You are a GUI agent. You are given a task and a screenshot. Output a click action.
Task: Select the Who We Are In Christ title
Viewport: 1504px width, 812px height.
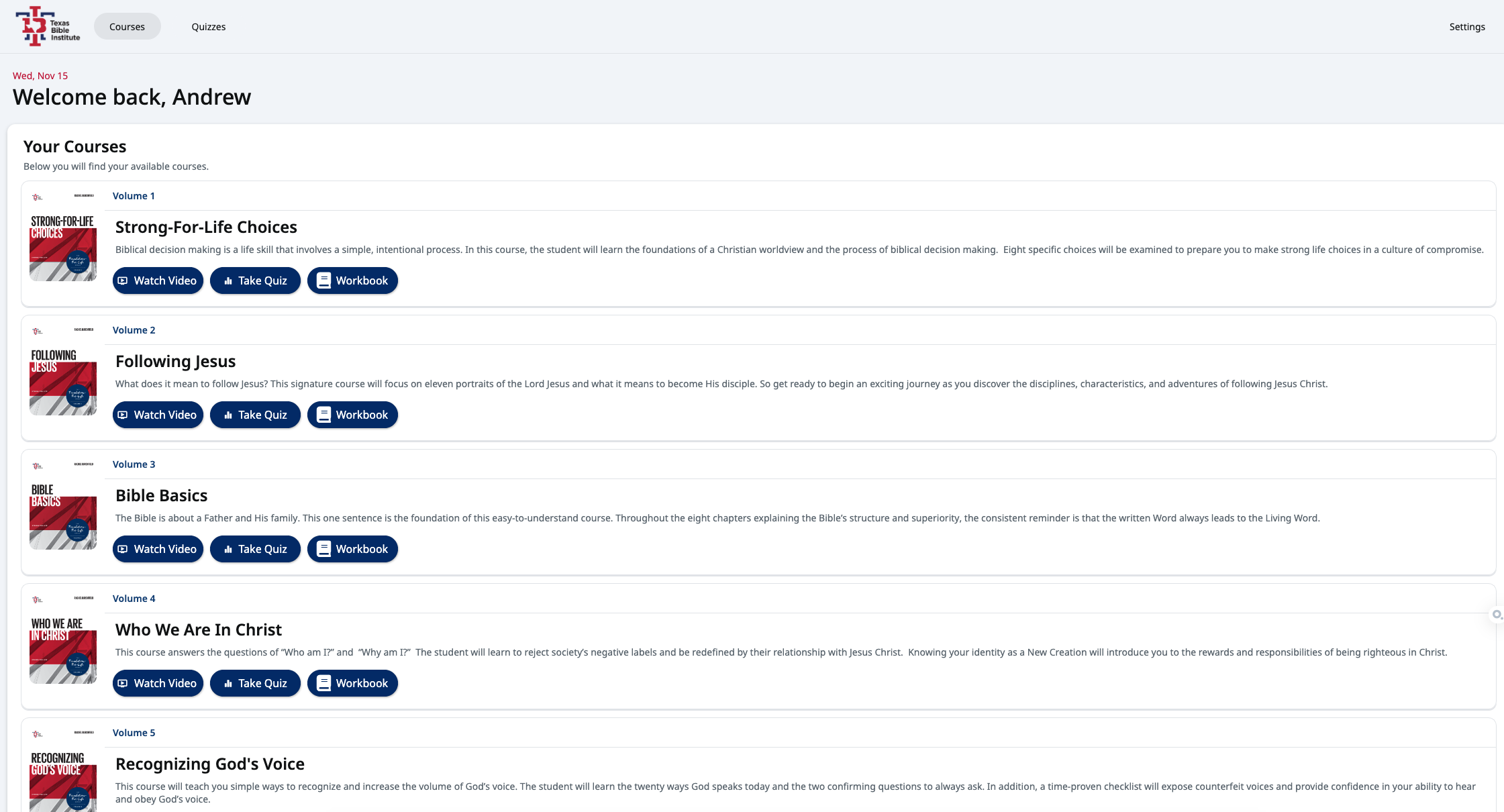(x=199, y=629)
